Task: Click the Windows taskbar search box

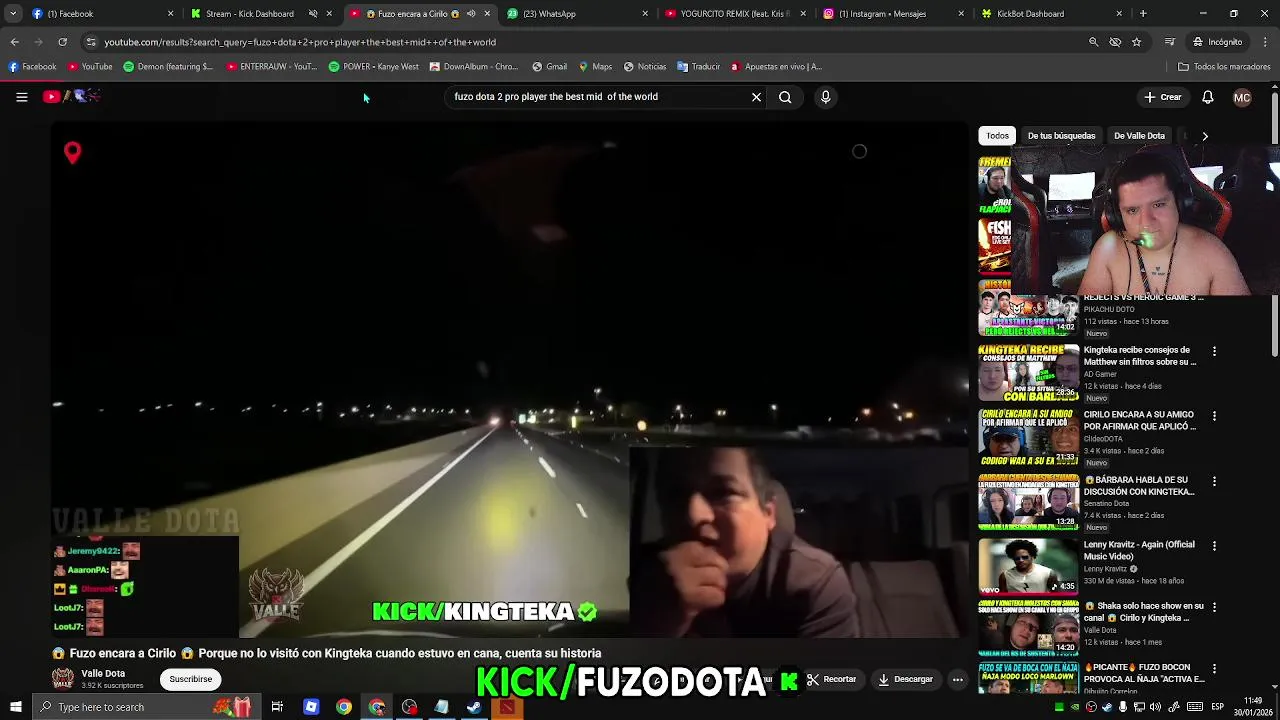Action: (145, 707)
